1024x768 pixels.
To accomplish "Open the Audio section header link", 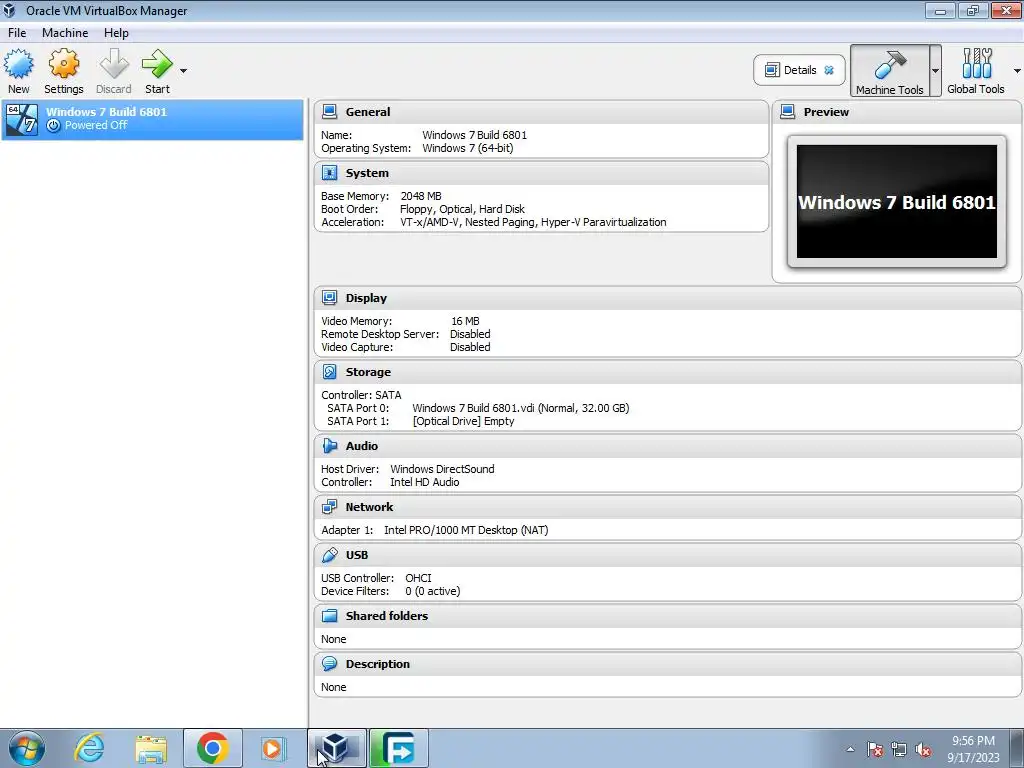I will (362, 445).
